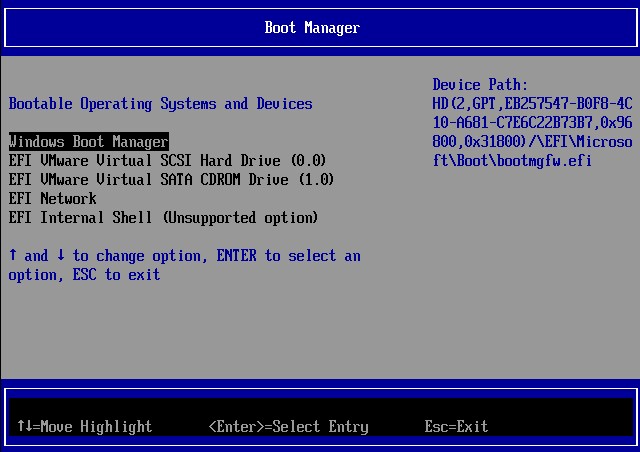Click the <Enter>=Select Entry footer hint
This screenshot has height=452, width=640.
click(289, 427)
